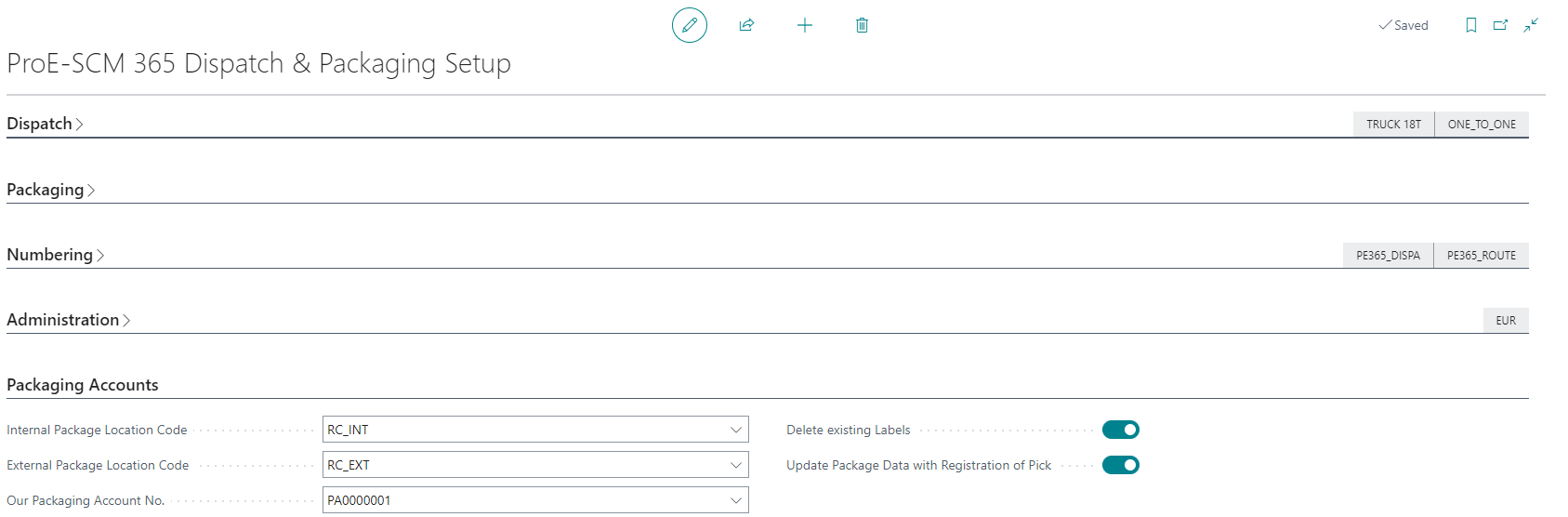
Task: Toggle Update Package Data with Registration of Pick
Action: coord(1121,465)
